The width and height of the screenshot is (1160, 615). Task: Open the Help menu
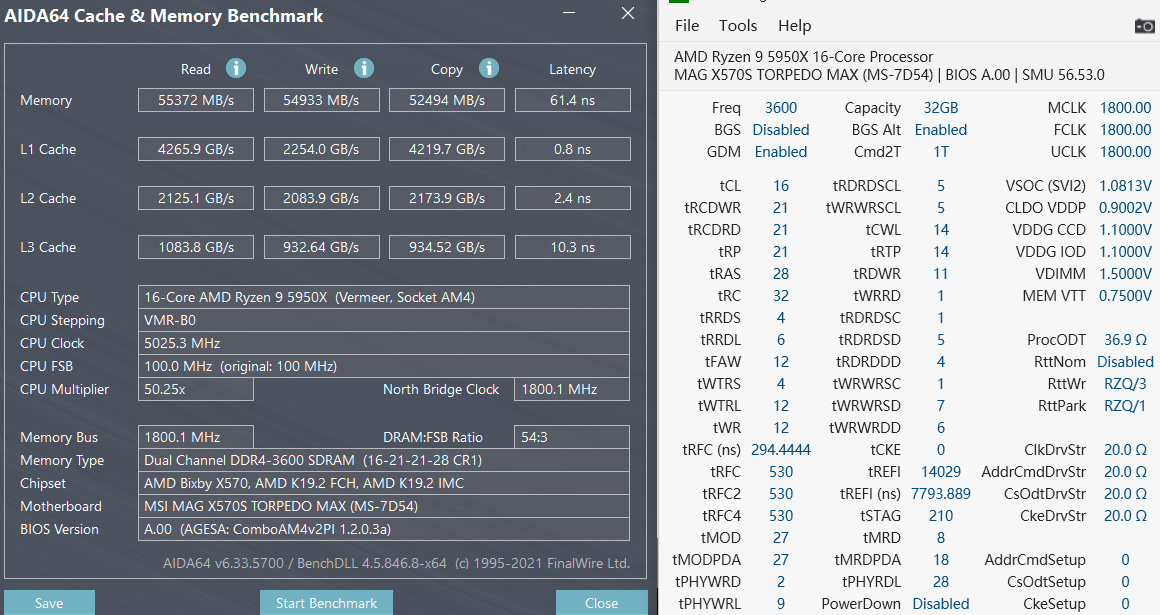794,26
